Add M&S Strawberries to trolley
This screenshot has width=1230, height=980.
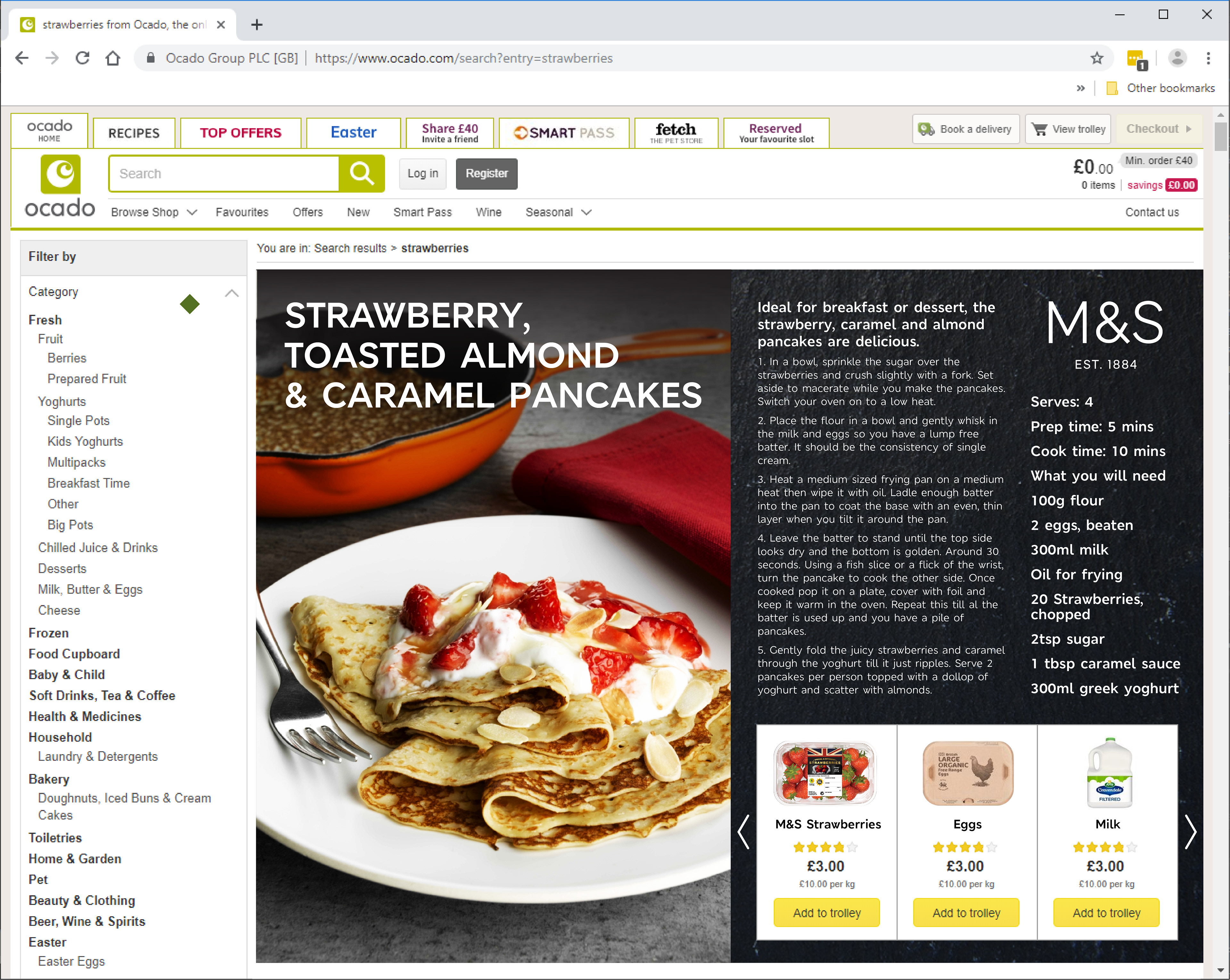point(827,913)
